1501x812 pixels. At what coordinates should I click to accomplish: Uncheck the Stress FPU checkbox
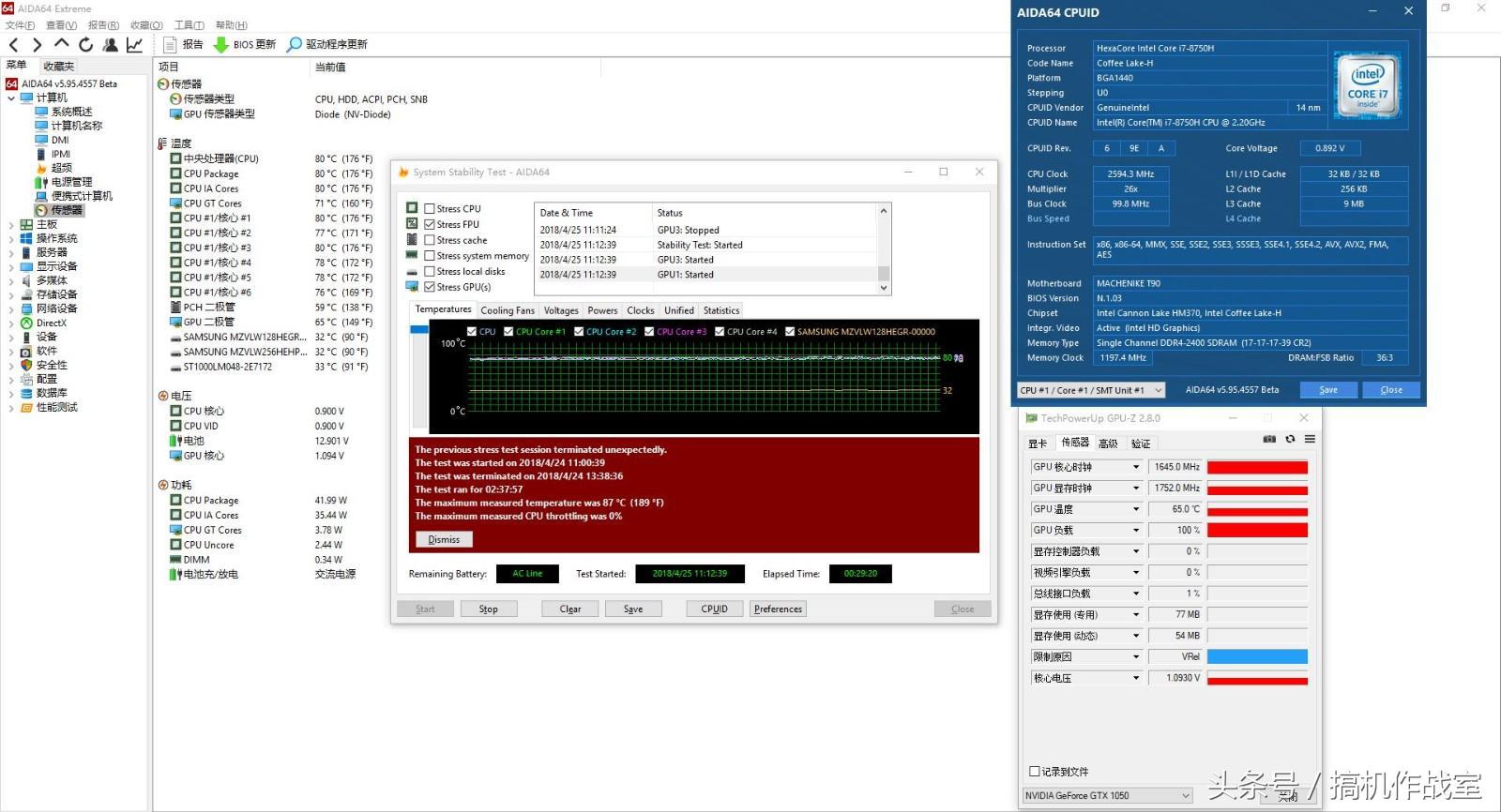pos(430,225)
